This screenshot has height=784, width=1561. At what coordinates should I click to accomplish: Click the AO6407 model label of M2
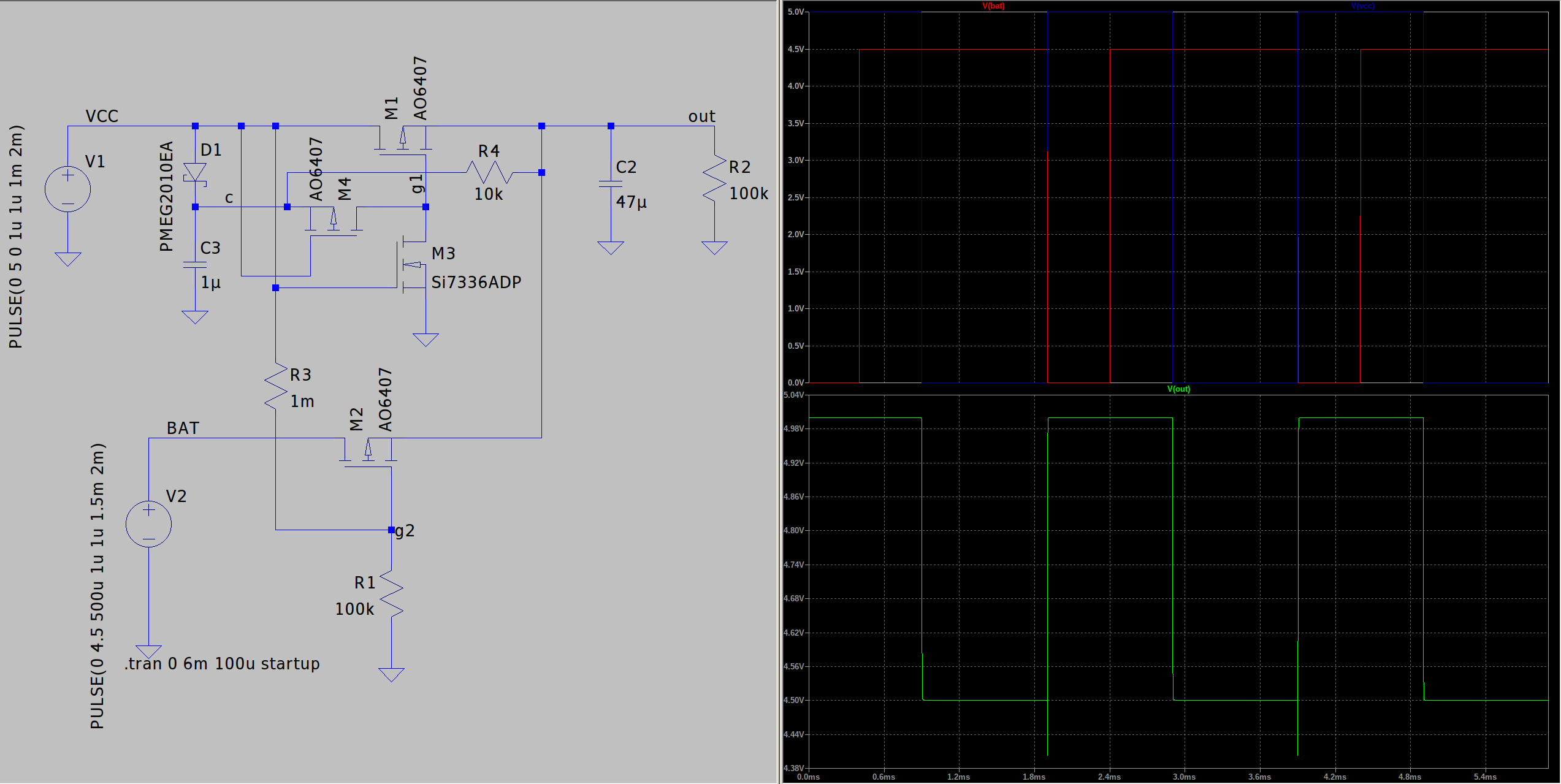pyautogui.click(x=384, y=400)
